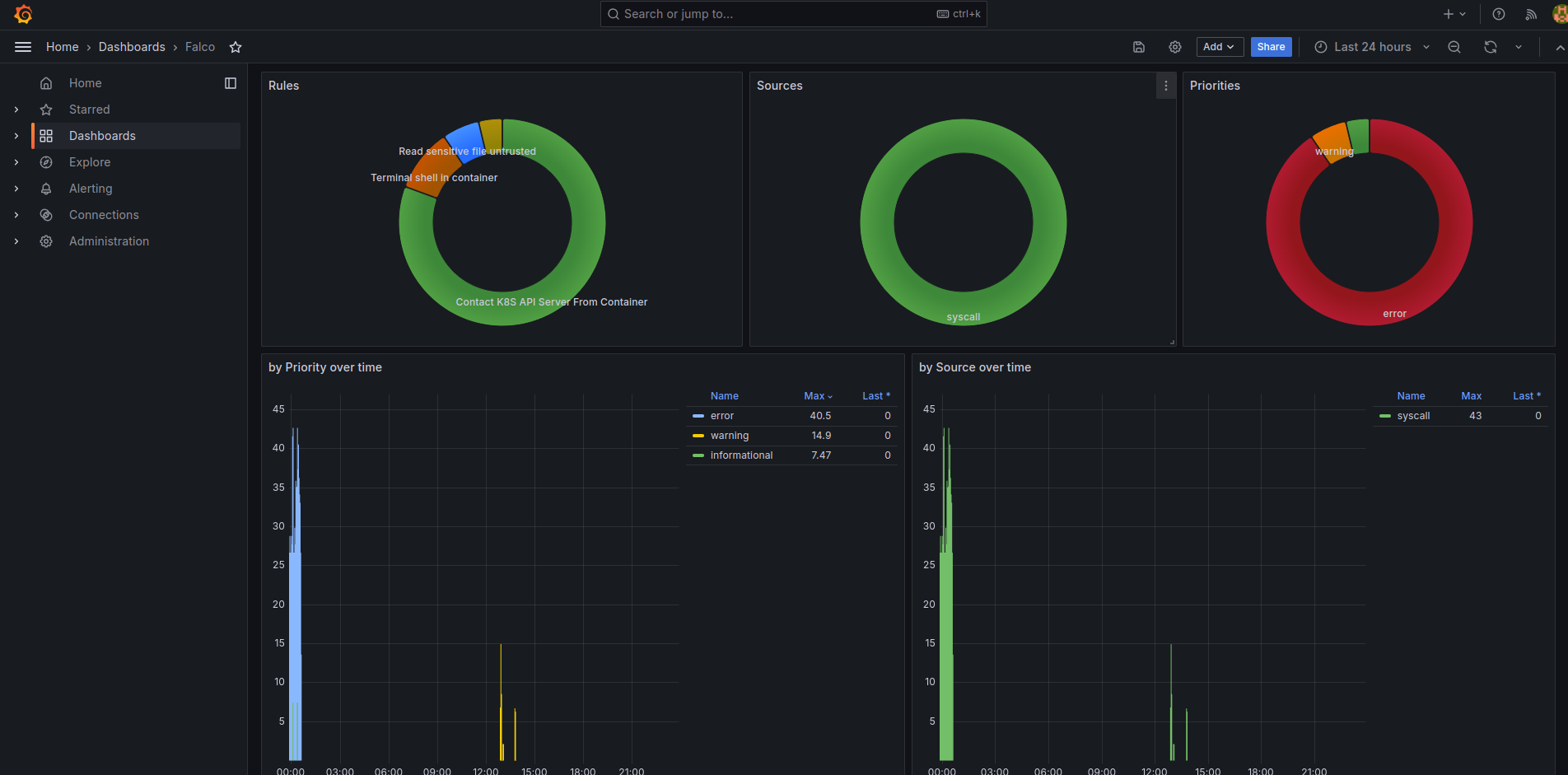
Task: Expand the Alerting section chevron
Action: click(16, 189)
